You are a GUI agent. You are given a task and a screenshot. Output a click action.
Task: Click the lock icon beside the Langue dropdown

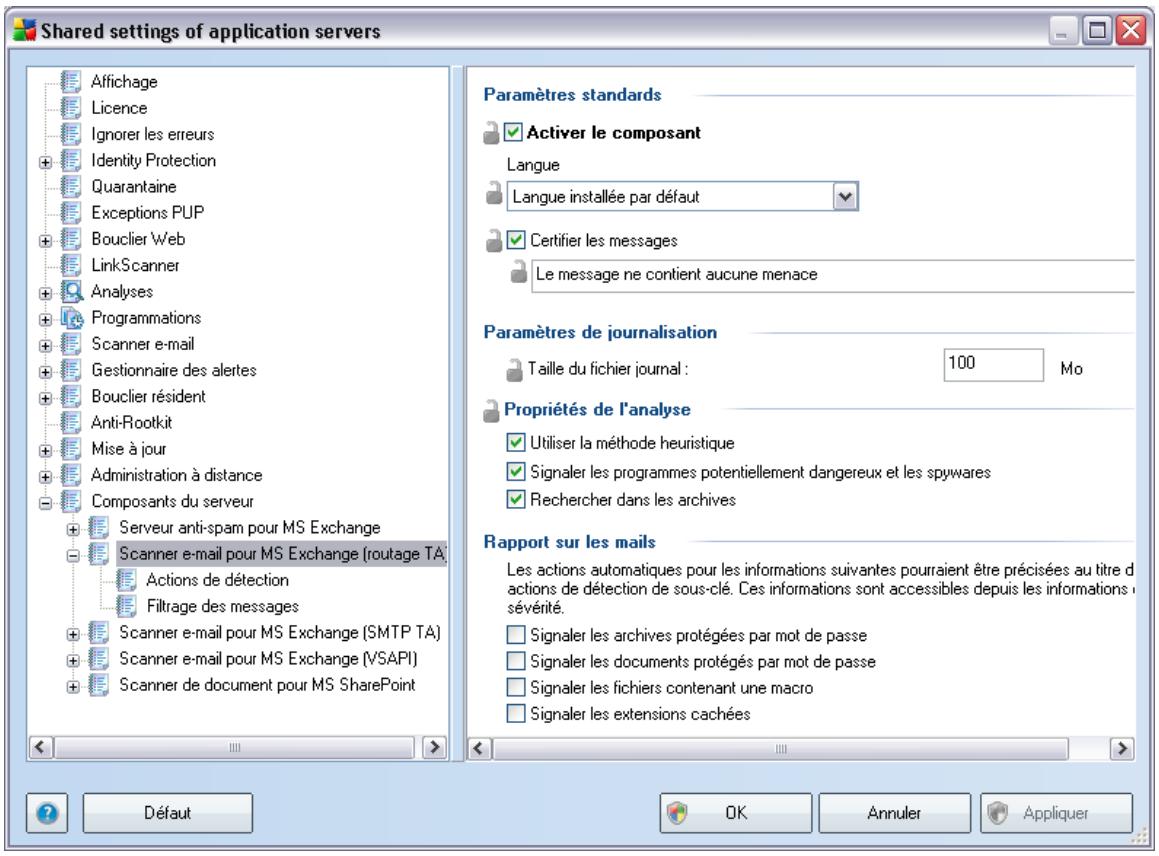pos(494,194)
